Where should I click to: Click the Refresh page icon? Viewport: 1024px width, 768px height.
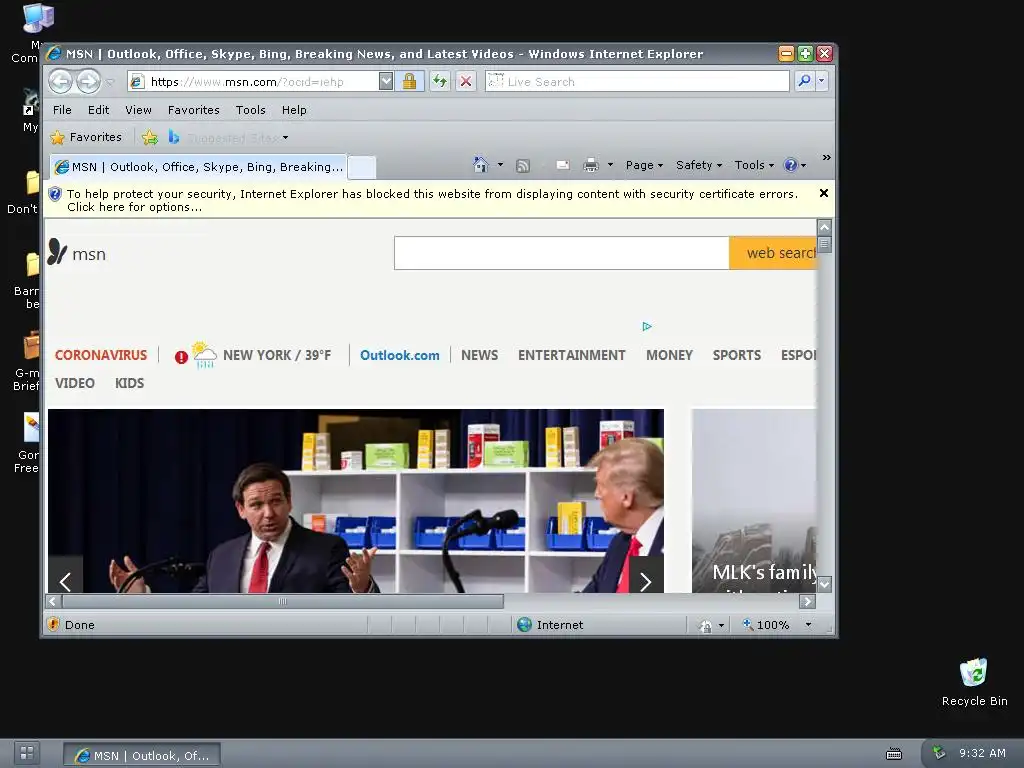click(x=440, y=82)
